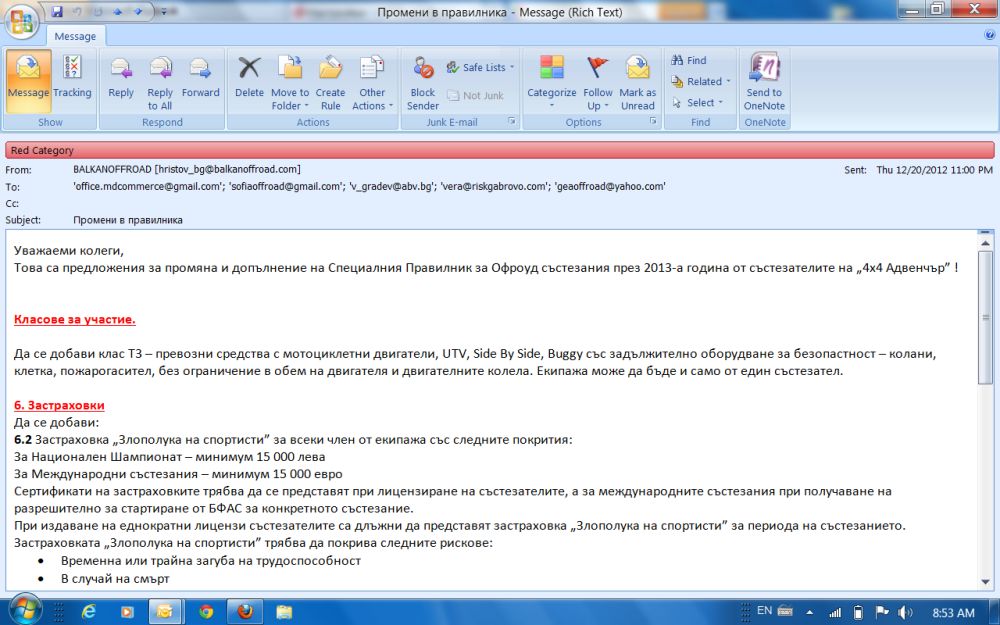Click the scroll down arrow of message body
This screenshot has height=625, width=1000.
point(985,581)
